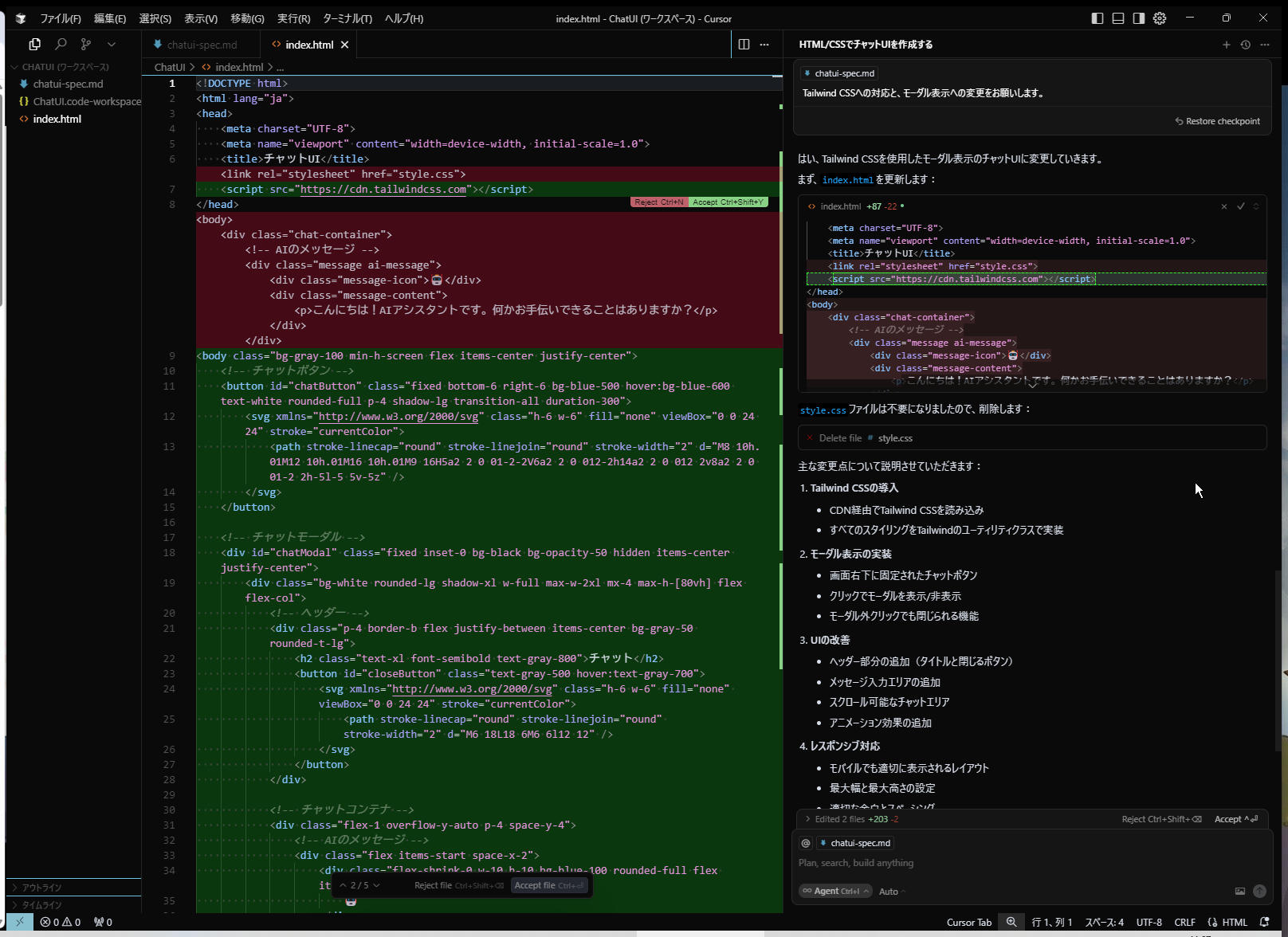Open the Source Control view icon
1288x937 pixels.
[x=86, y=45]
